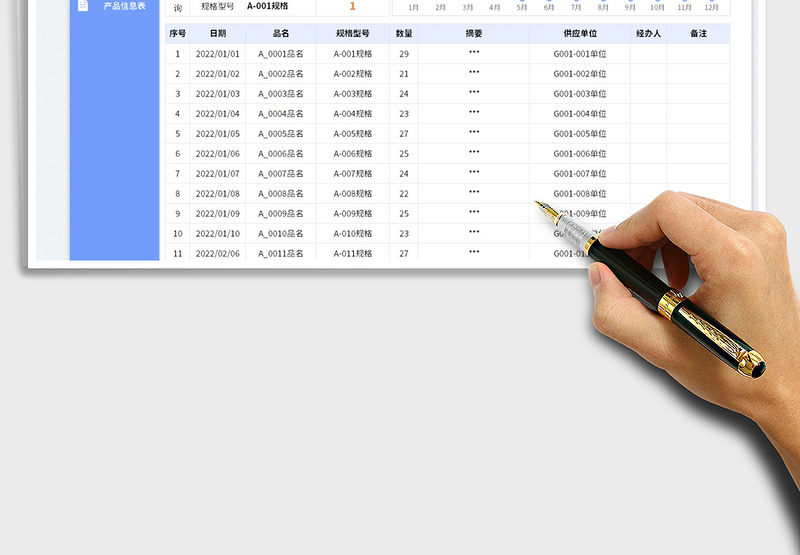Select spec cell A-011规格

pyautogui.click(x=353, y=254)
